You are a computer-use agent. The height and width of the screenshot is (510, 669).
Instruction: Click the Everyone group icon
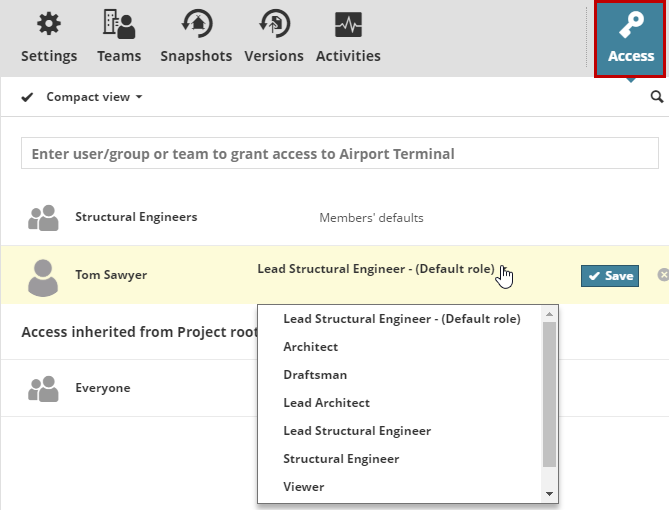coord(43,388)
